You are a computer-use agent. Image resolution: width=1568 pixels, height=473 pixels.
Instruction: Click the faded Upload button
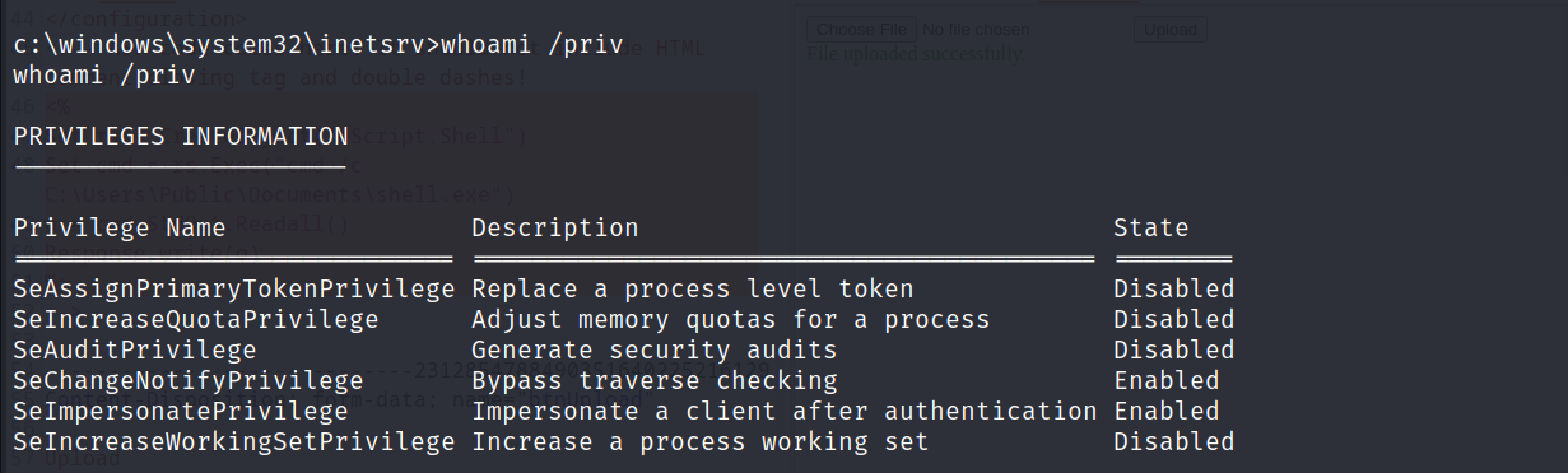[1170, 29]
